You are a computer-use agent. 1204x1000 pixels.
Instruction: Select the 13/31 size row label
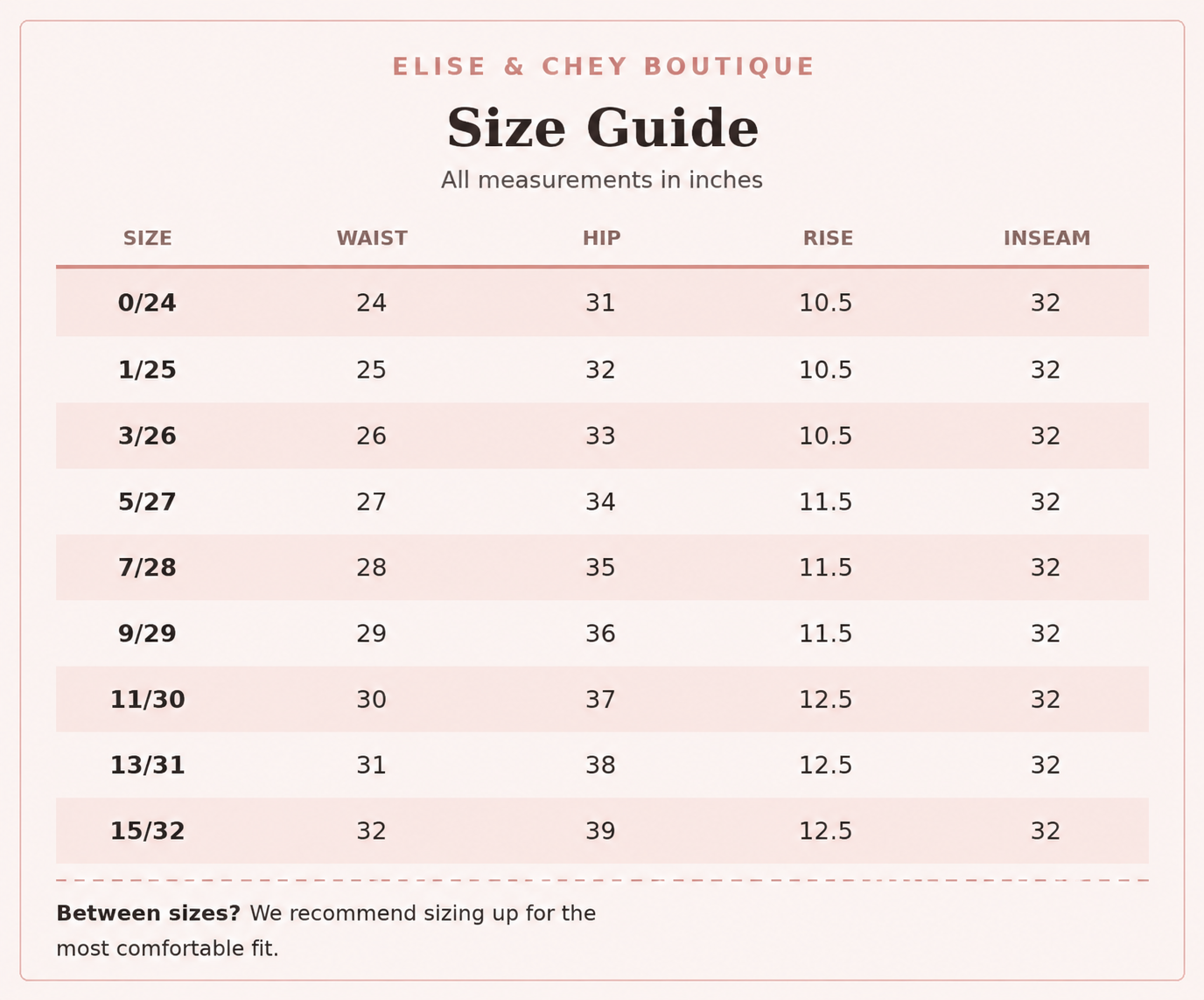[147, 766]
